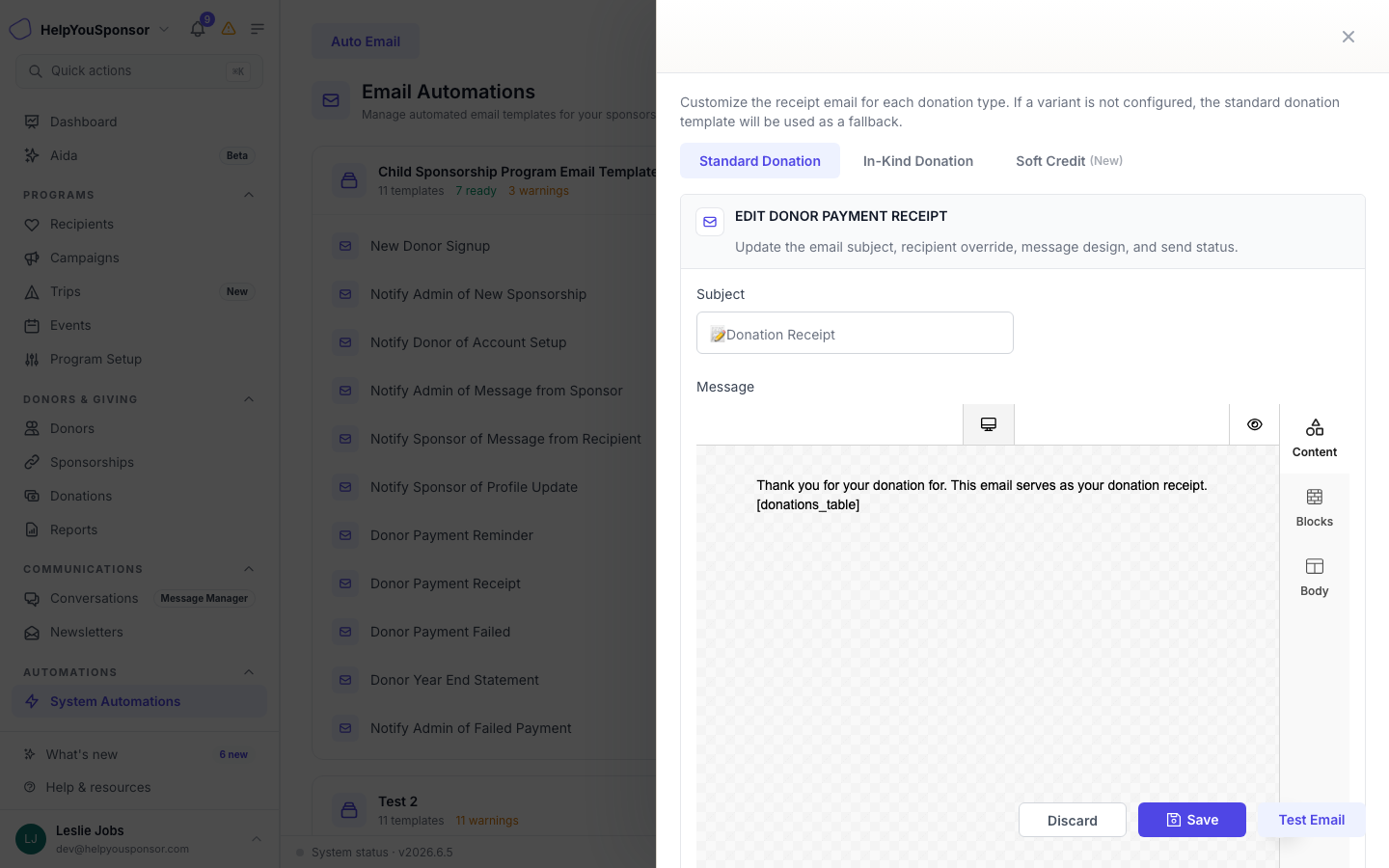Viewport: 1389px width, 868px height.
Task: Open Program Setup
Action: tap(139, 359)
